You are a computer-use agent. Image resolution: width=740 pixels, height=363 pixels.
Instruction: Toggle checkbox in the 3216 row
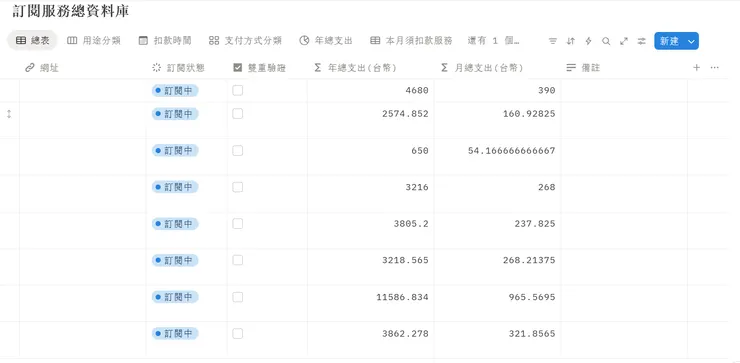point(238,187)
